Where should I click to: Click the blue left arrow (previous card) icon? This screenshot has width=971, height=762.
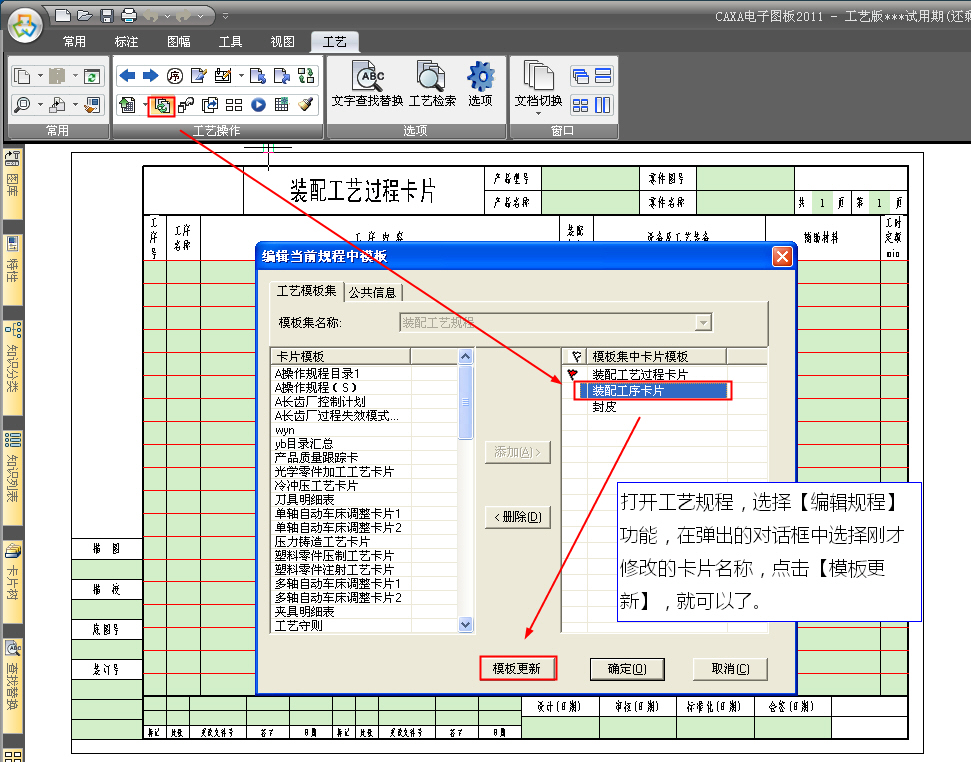127,75
